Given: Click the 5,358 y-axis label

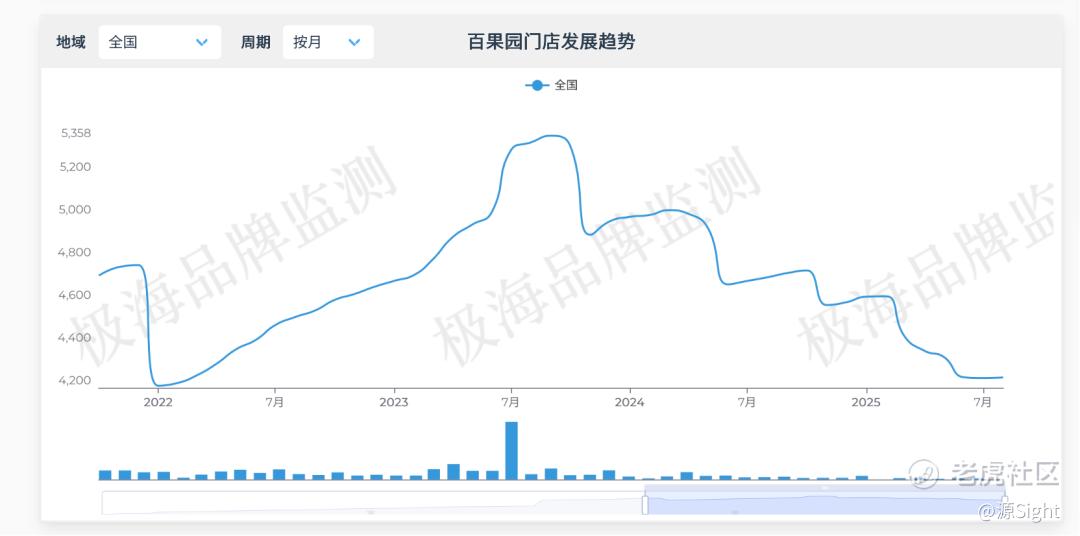Looking at the screenshot, I should (x=76, y=133).
